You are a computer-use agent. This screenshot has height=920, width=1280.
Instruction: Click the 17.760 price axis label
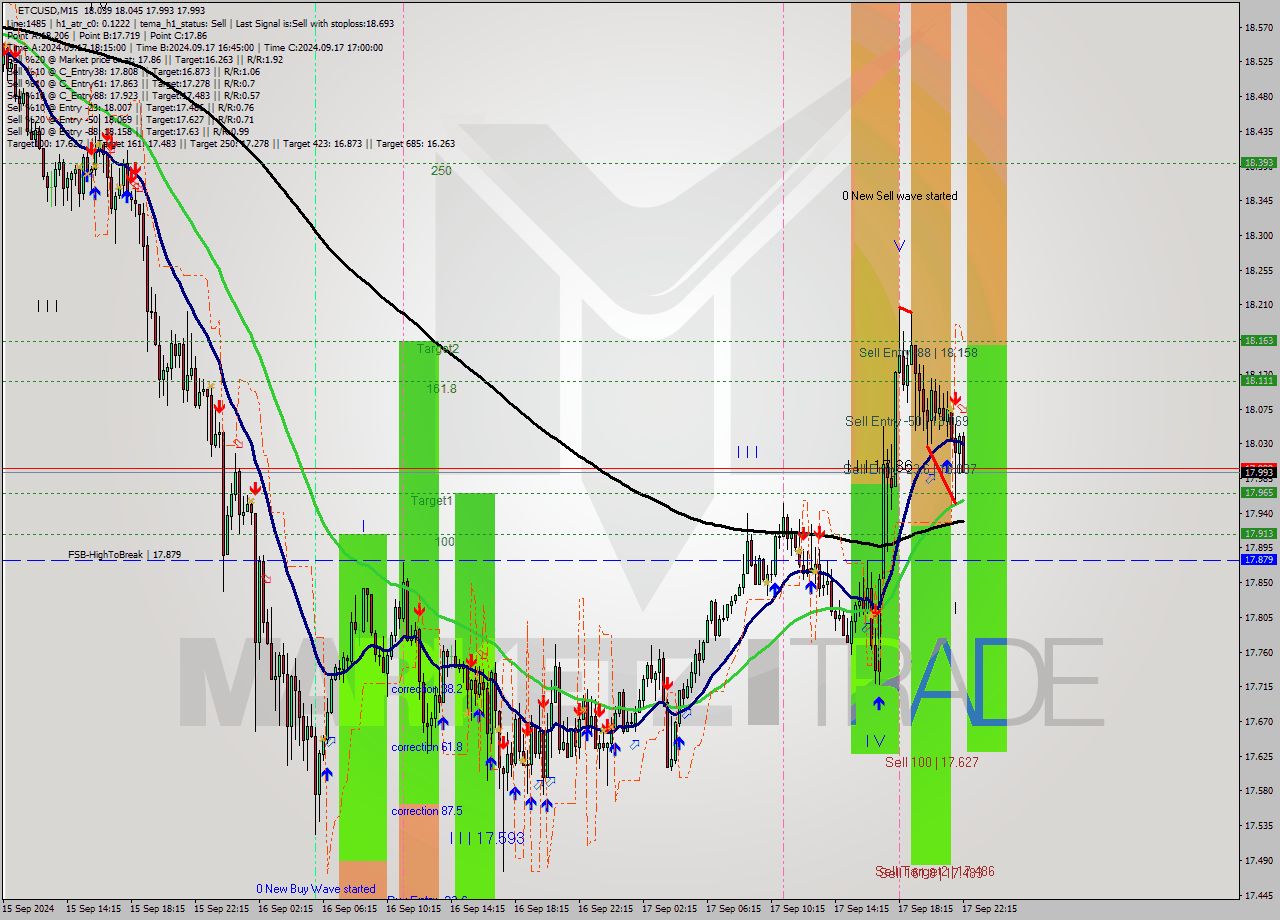(x=1258, y=652)
